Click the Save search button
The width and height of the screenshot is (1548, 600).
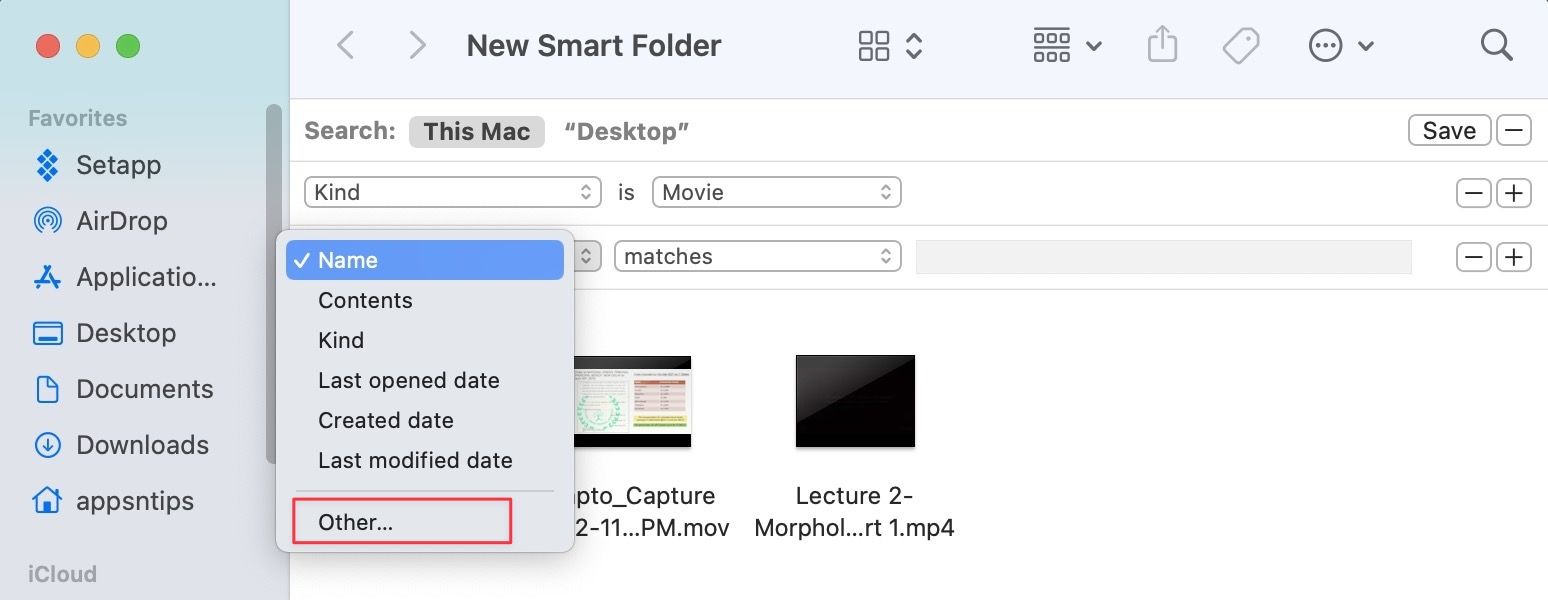tap(1449, 131)
